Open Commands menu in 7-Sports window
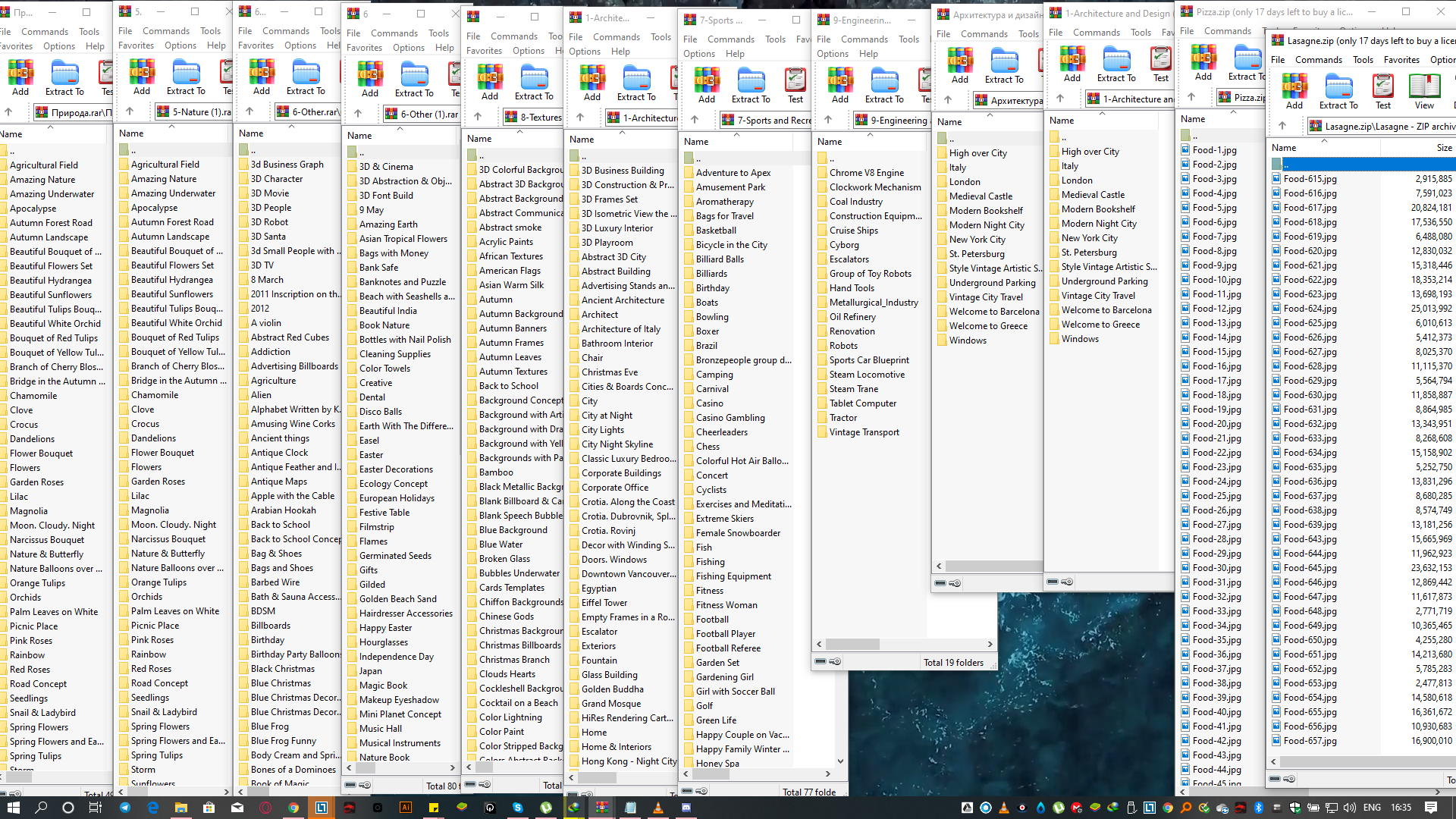 (x=730, y=39)
